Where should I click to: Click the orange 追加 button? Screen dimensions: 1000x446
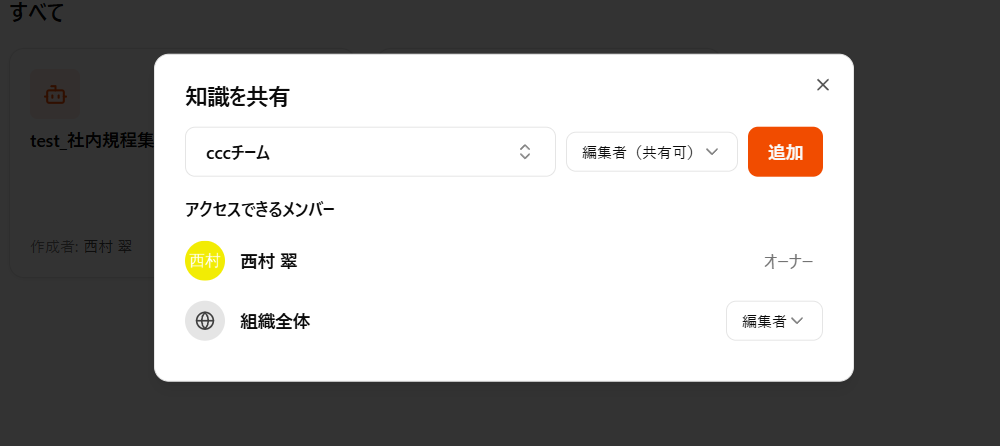(x=785, y=152)
